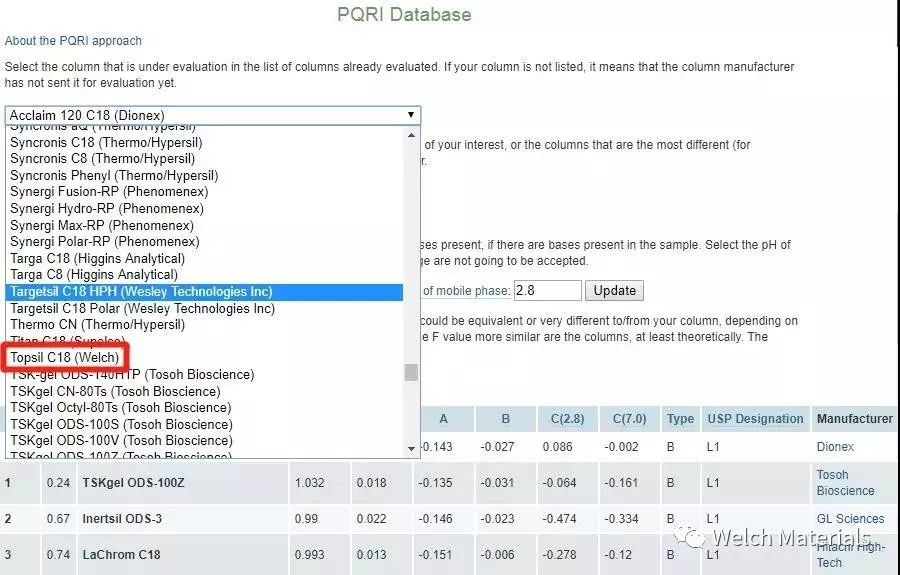
Task: Sort by C(2.8) column header
Action: pyautogui.click(x=567, y=419)
